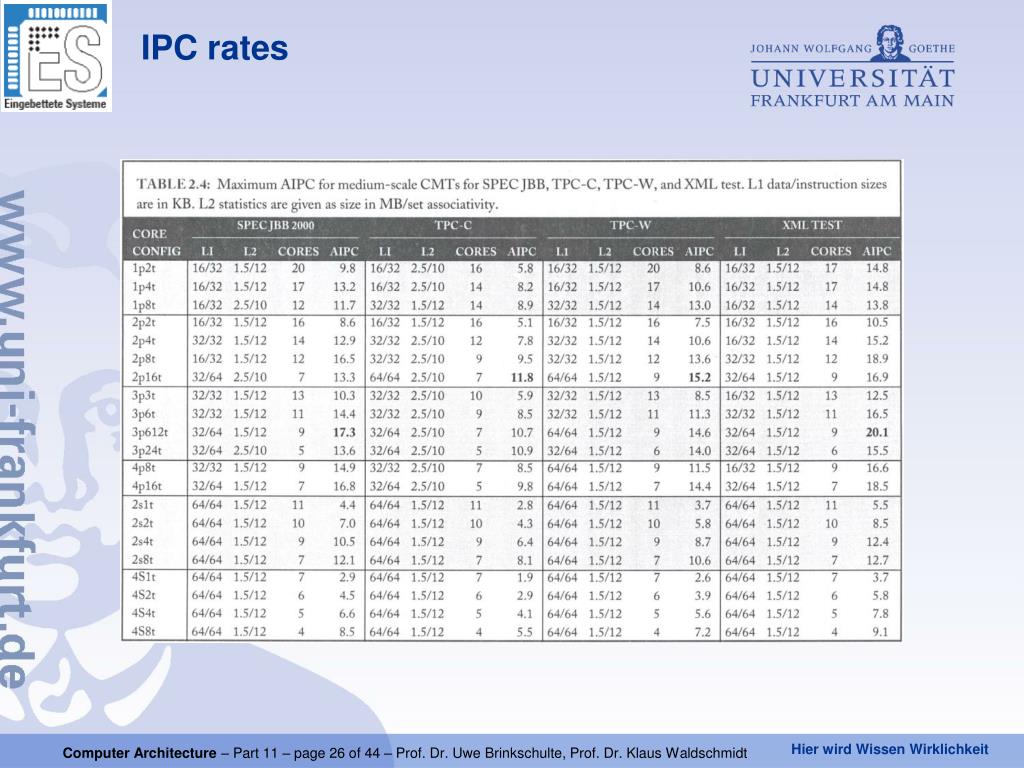Image resolution: width=1024 pixels, height=768 pixels.
Task: Select the '2s1t' row label
Action: (x=142, y=505)
